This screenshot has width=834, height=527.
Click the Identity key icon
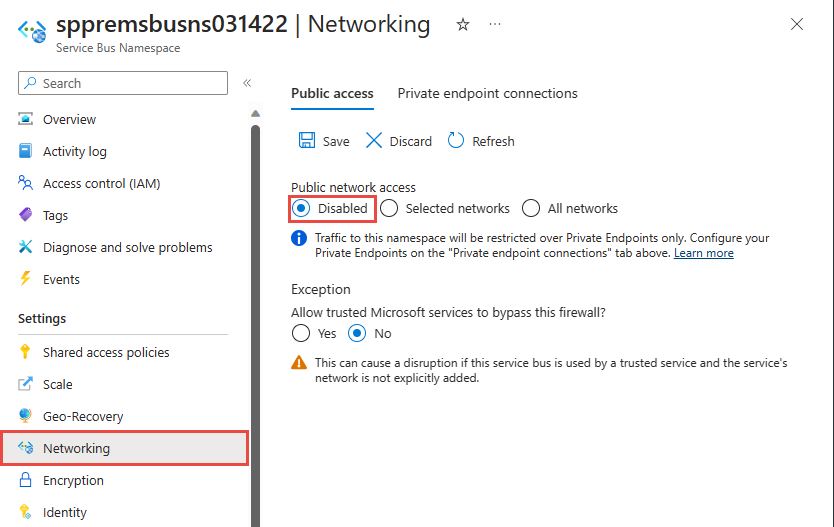point(25,512)
